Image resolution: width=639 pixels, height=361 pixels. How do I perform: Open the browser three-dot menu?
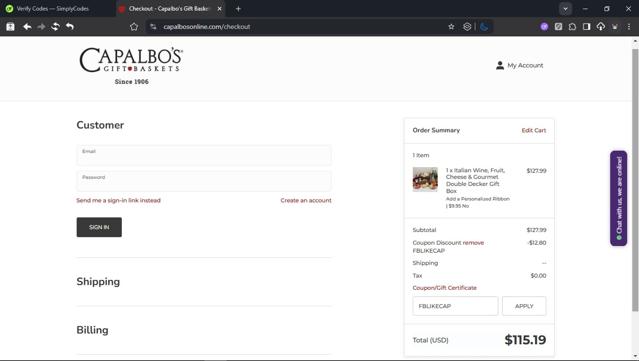coord(629,26)
